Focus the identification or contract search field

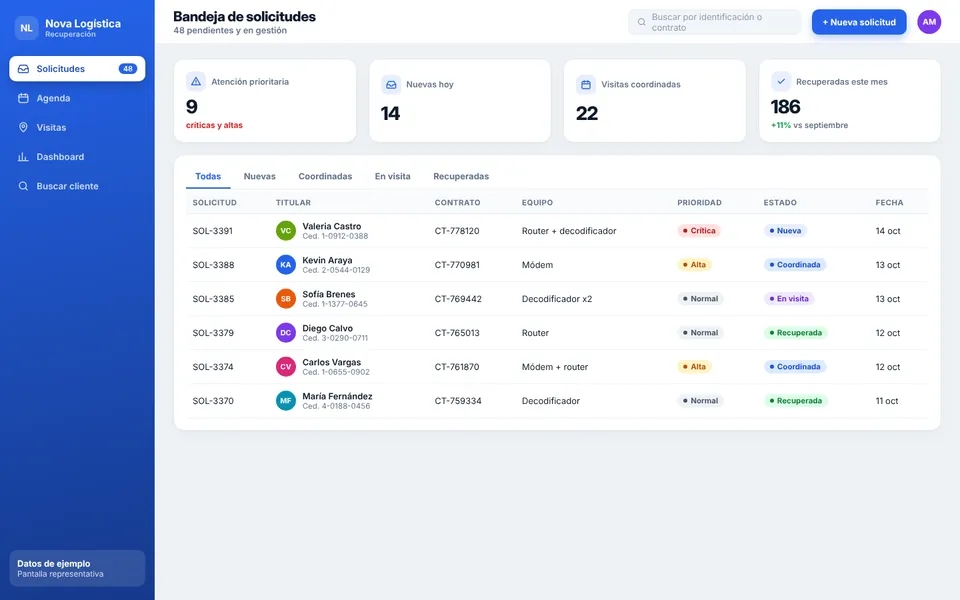click(x=714, y=22)
